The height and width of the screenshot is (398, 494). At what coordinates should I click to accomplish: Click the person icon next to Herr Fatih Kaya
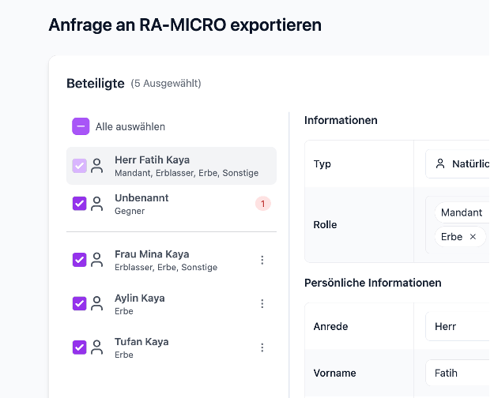click(97, 166)
